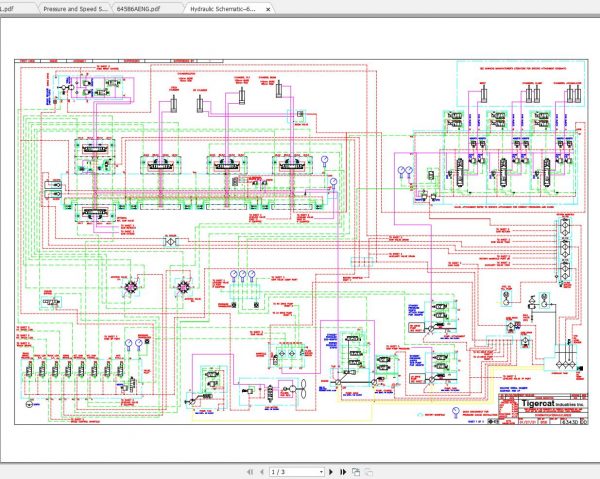Image resolution: width=600 pixels, height=479 pixels.
Task: Switch to the 64586AENG.pdf tab
Action: (139, 8)
